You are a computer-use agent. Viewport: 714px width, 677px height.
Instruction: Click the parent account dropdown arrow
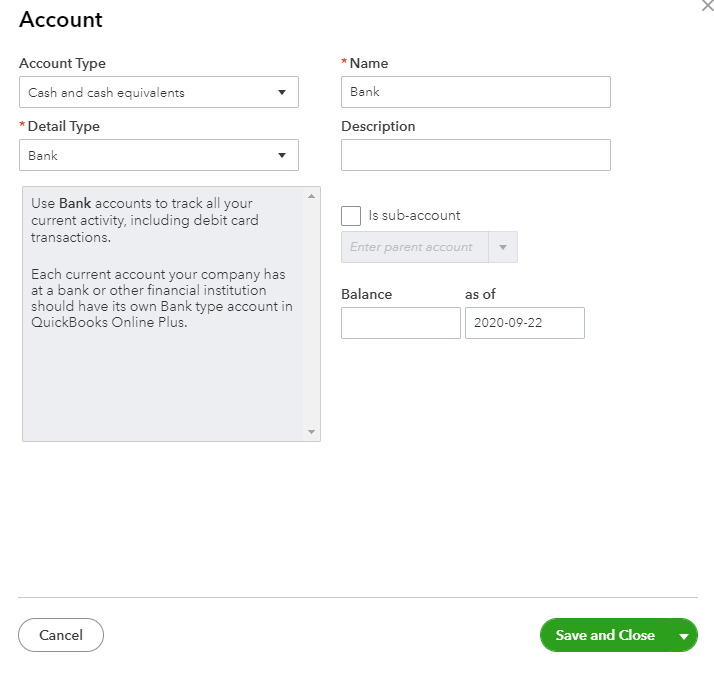coord(503,247)
